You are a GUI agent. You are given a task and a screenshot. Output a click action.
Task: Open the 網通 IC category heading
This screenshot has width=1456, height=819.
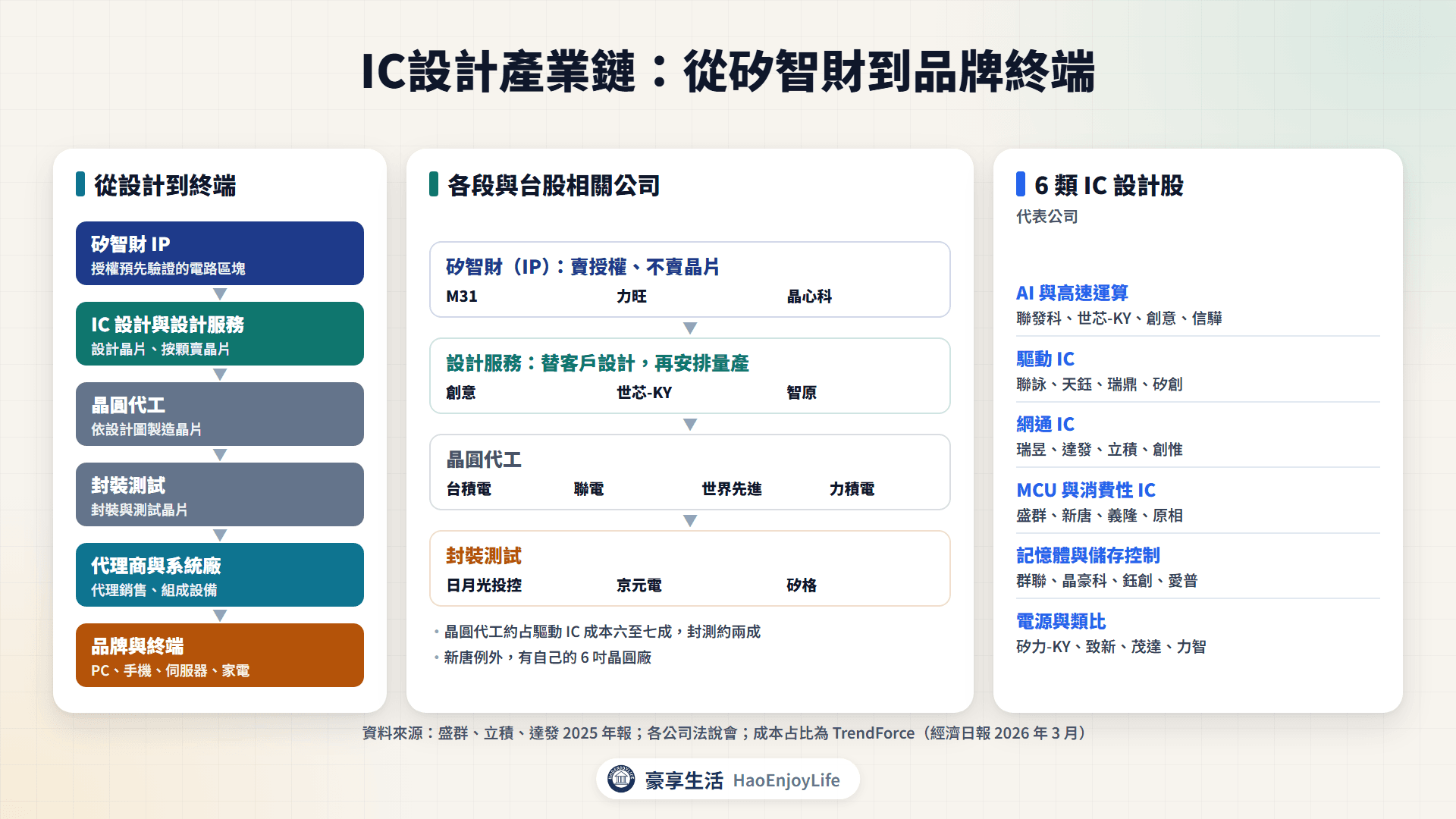coord(1045,424)
